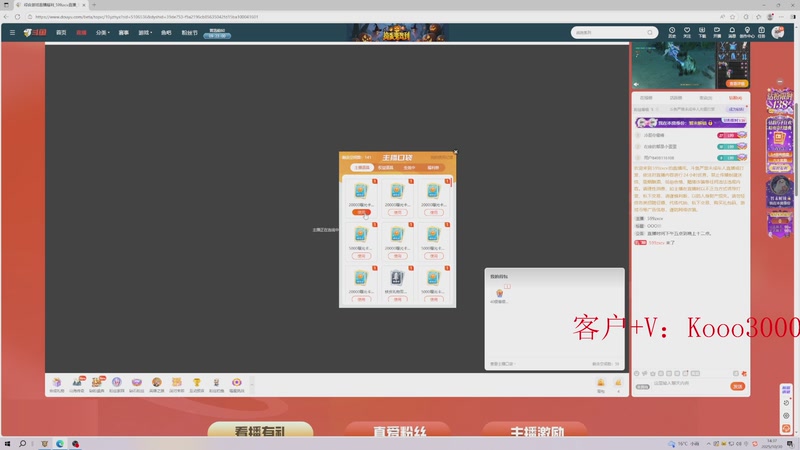This screenshot has height=450, width=800.
Task: Click 使用 on second-row right card
Action: point(434,256)
